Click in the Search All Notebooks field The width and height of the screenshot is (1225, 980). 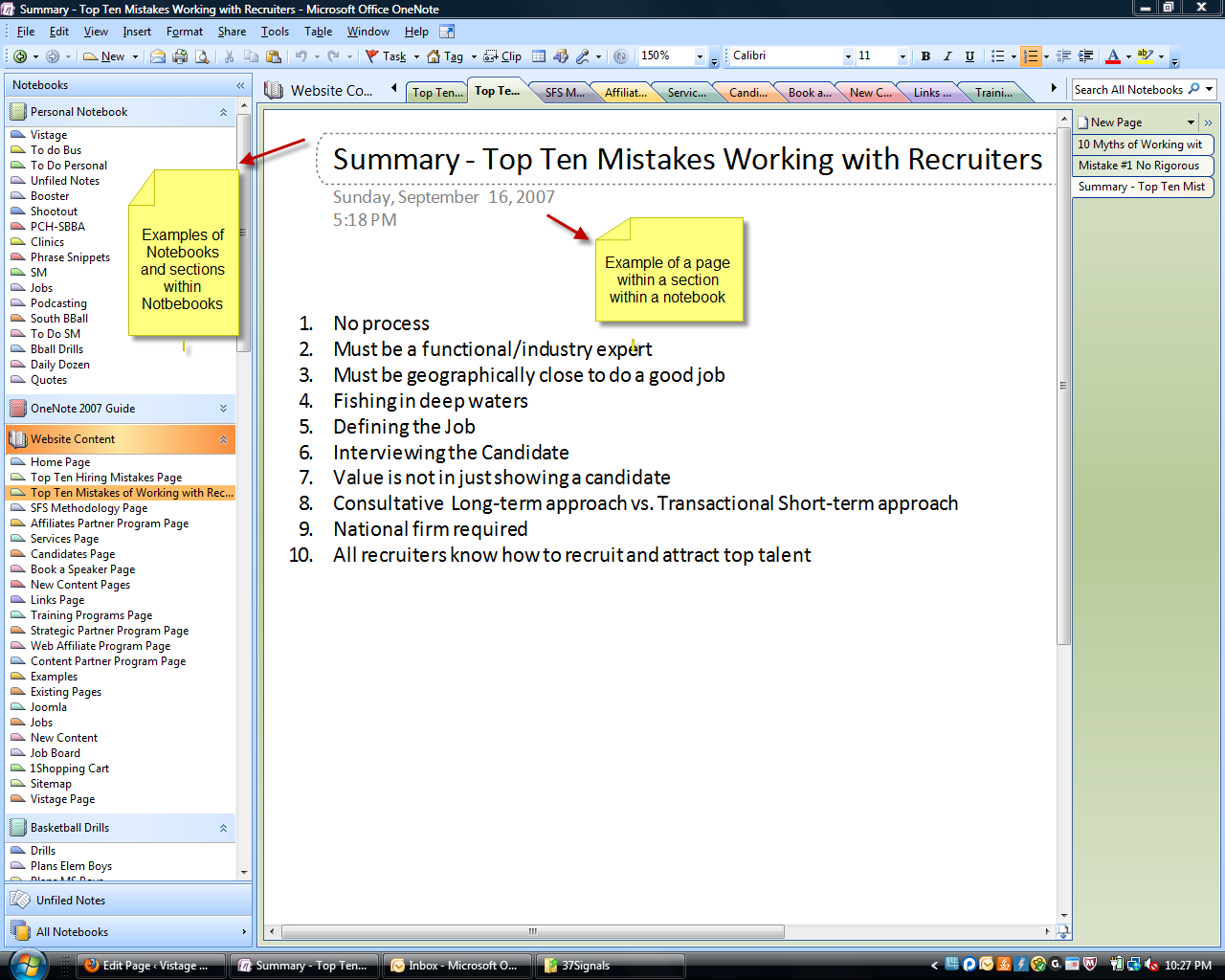point(1129,89)
